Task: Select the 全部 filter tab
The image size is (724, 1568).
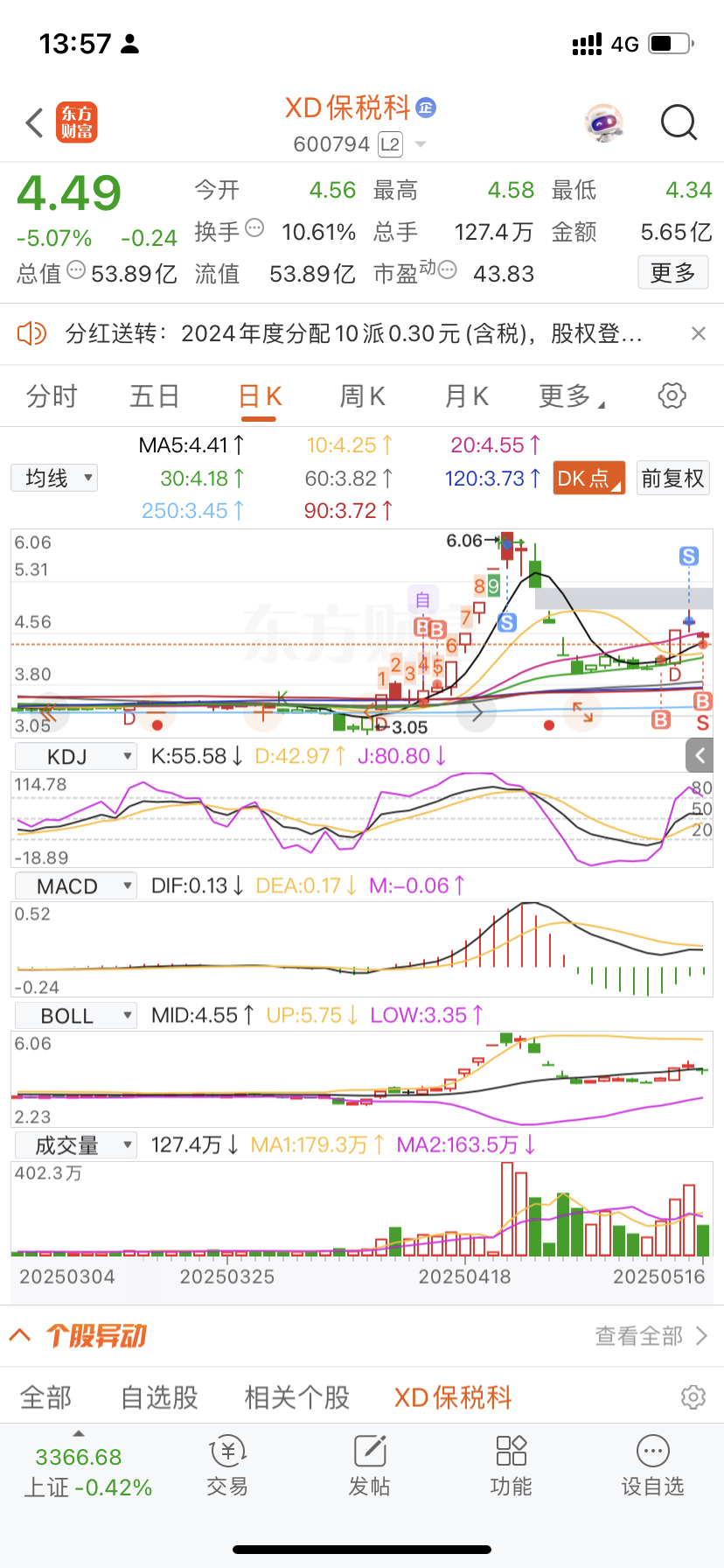Action: (x=46, y=1397)
